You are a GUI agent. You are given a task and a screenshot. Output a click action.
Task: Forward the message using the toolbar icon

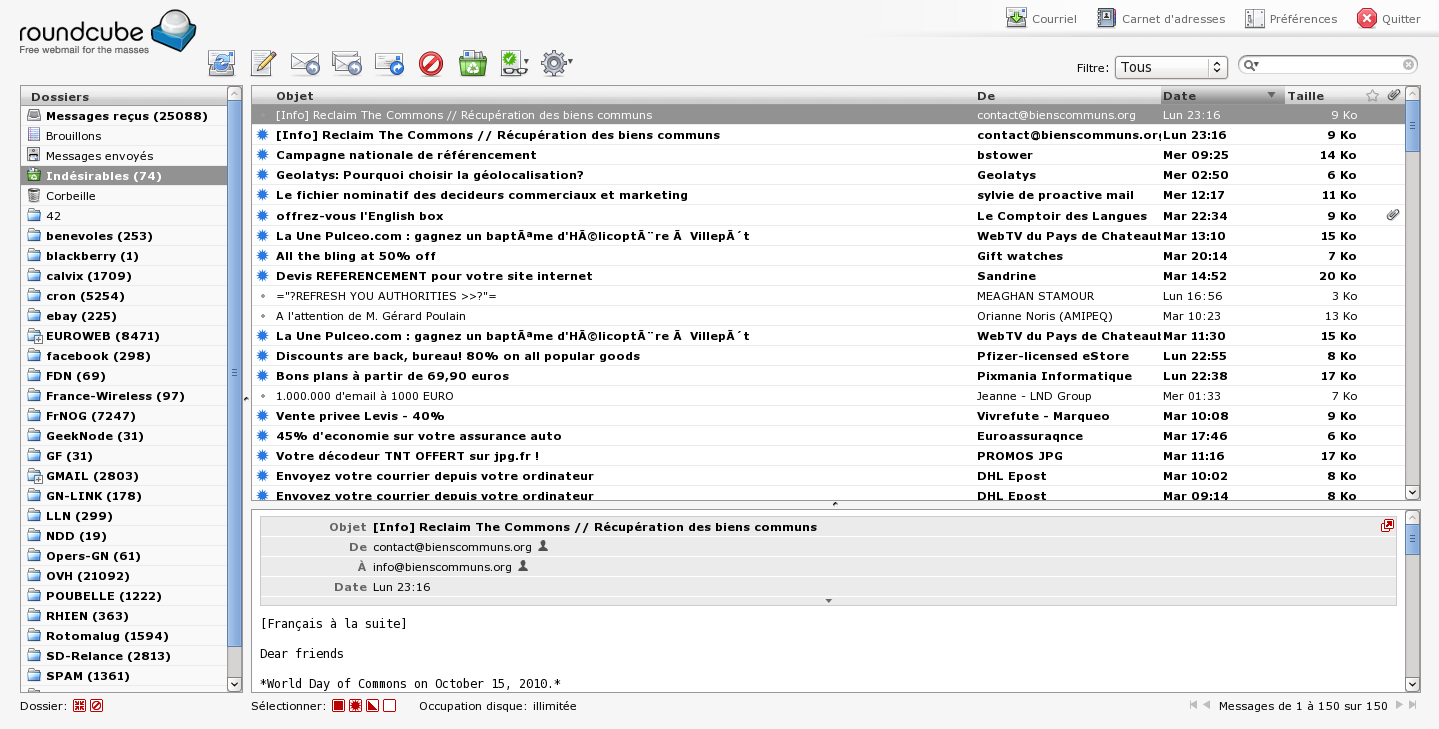coord(389,64)
